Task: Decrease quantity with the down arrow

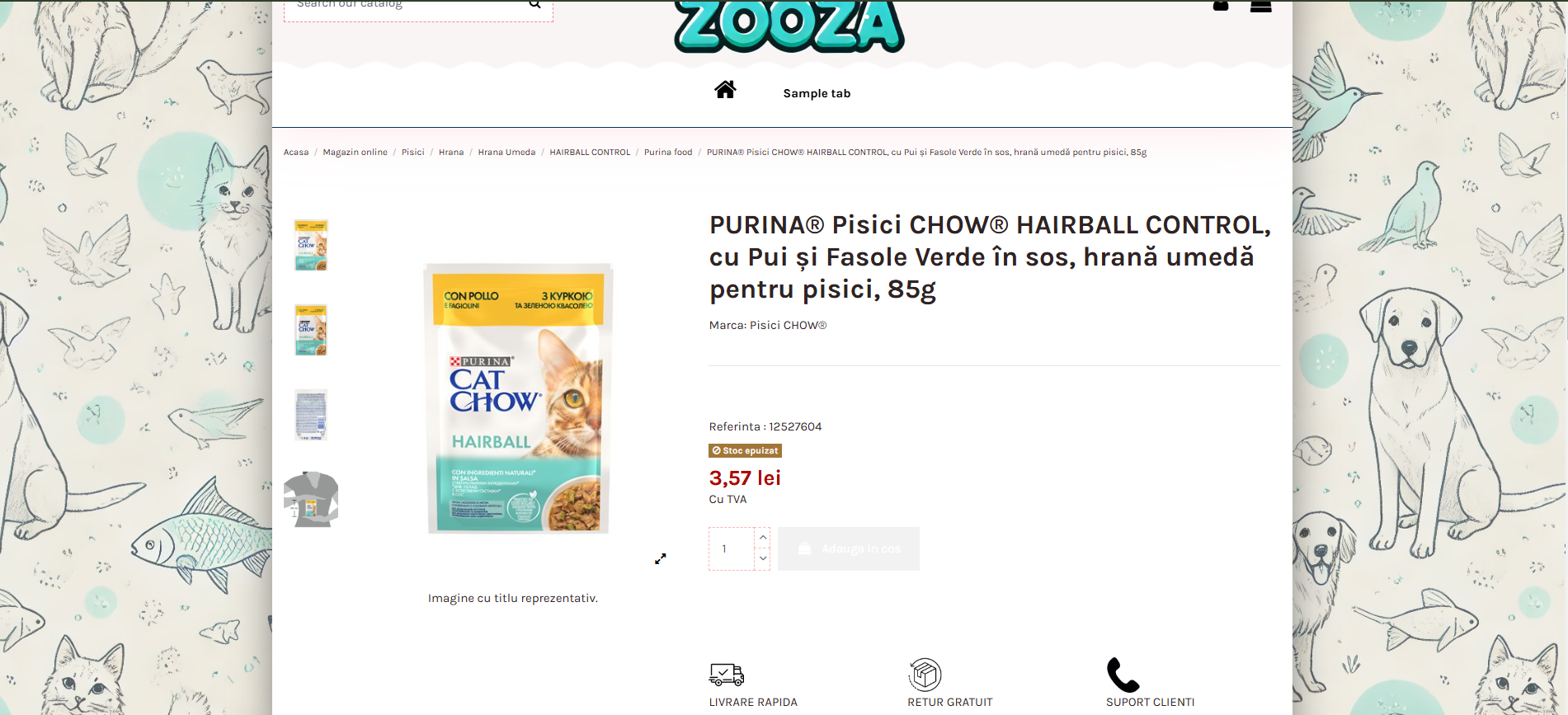Action: coord(763,559)
